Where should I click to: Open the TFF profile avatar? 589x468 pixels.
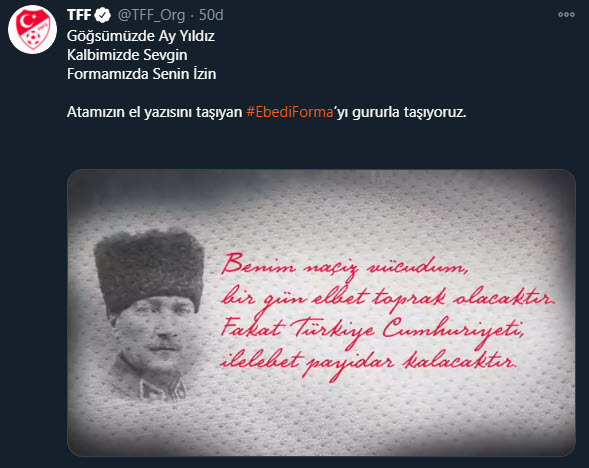coord(32,30)
